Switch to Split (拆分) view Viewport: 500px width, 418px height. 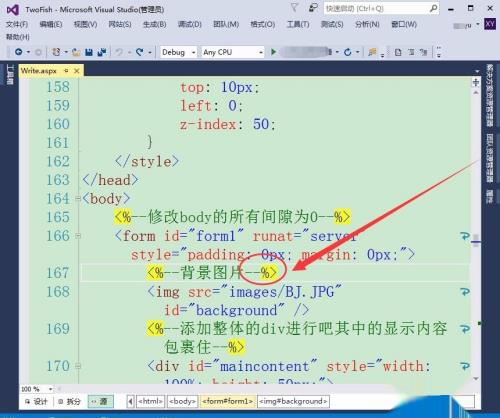70,401
